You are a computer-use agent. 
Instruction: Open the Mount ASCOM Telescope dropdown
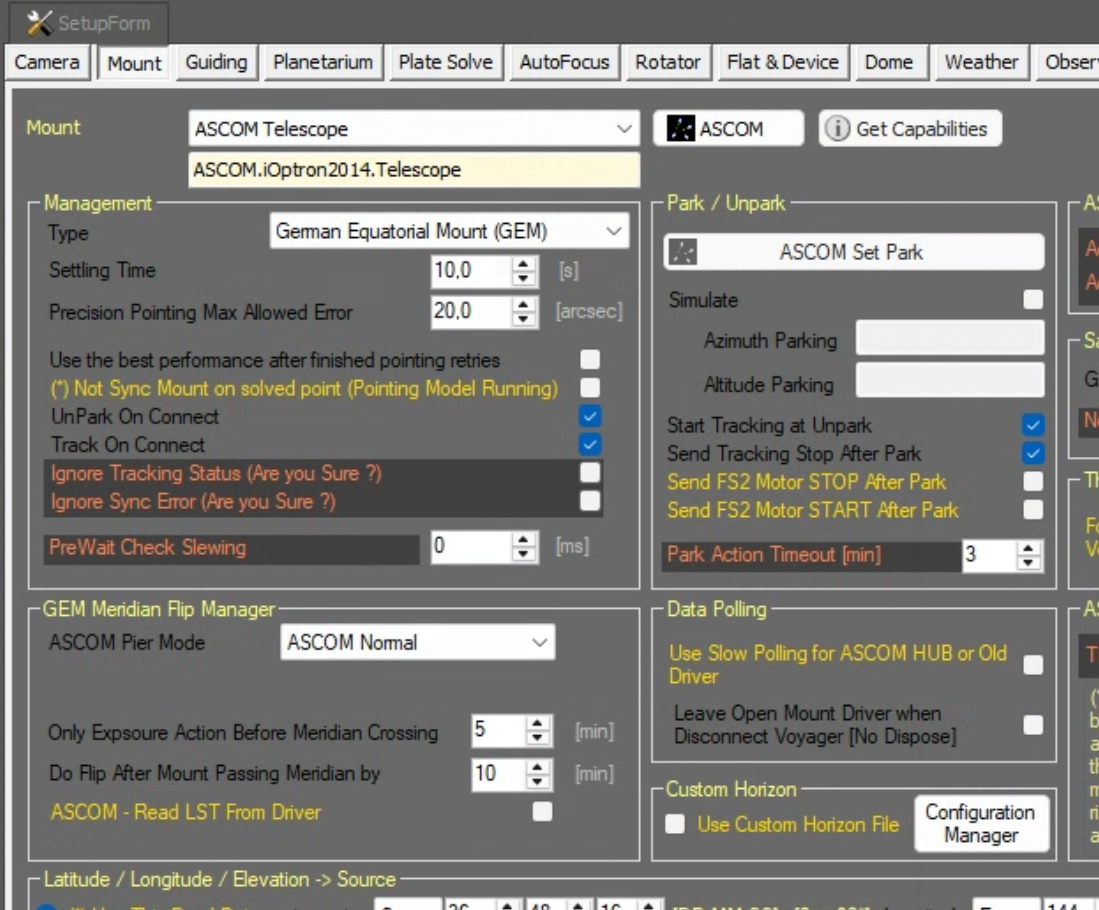[624, 129]
